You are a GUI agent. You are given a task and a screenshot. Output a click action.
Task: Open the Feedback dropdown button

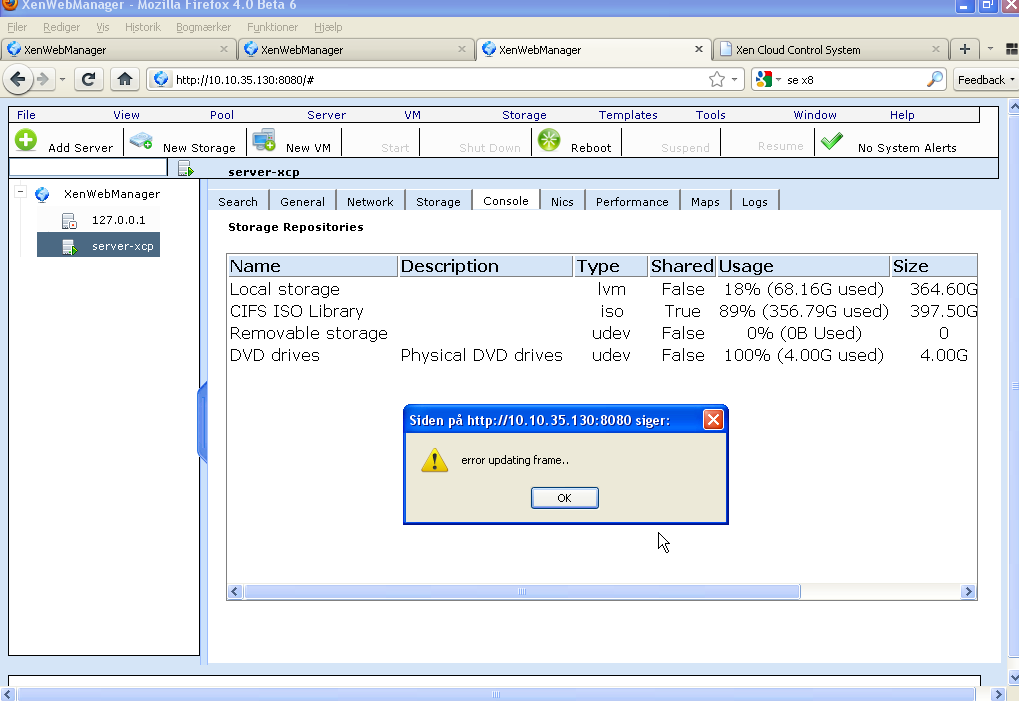tap(985, 79)
